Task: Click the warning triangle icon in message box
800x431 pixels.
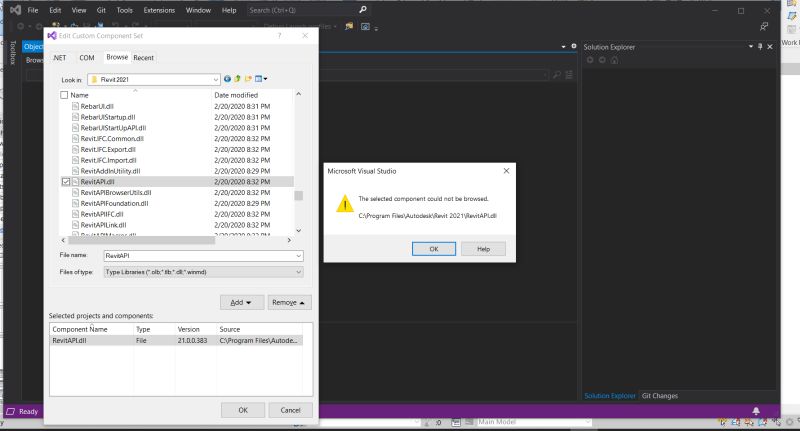Action: pyautogui.click(x=345, y=204)
